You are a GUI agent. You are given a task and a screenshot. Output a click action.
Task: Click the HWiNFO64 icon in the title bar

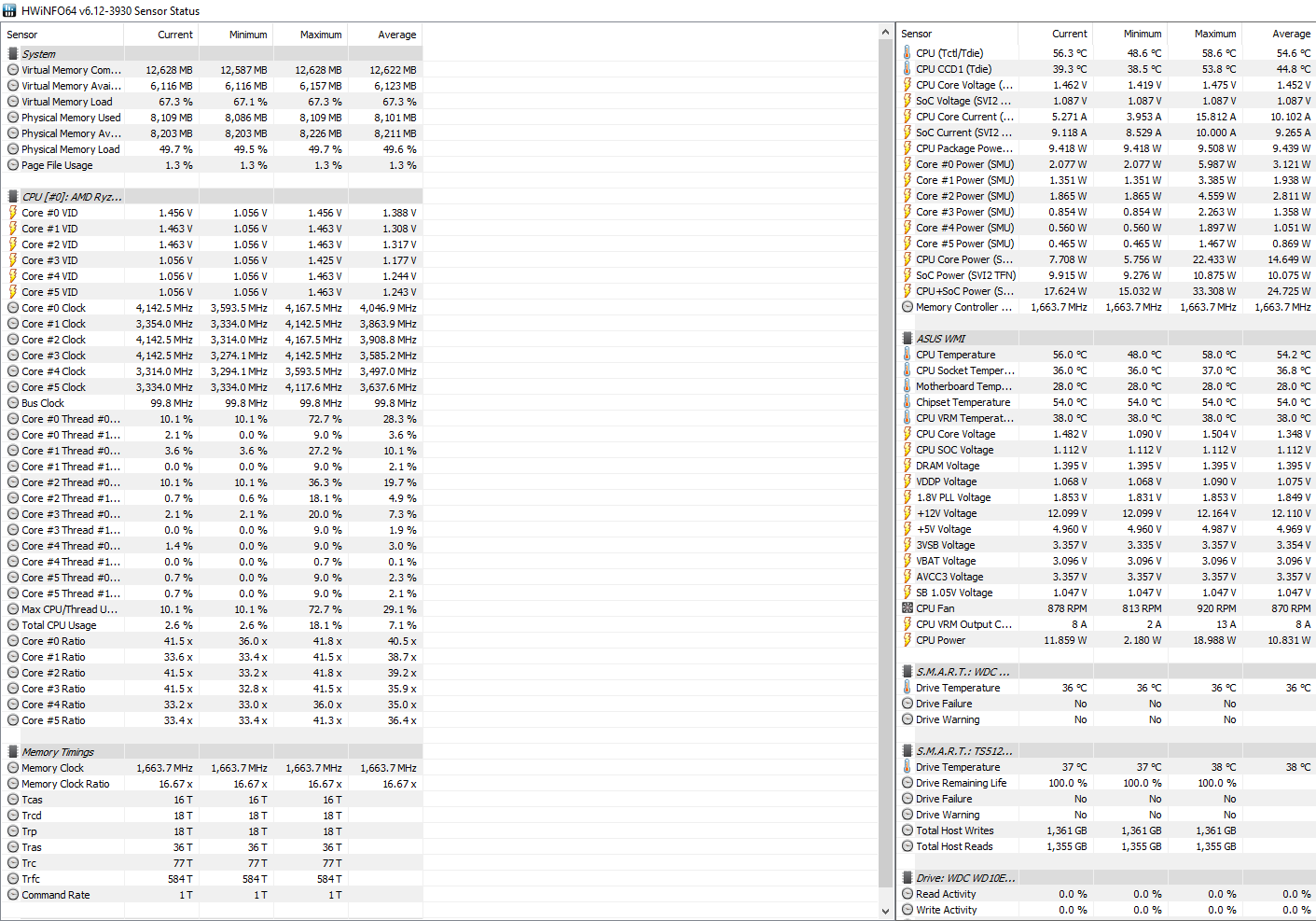pyautogui.click(x=9, y=10)
